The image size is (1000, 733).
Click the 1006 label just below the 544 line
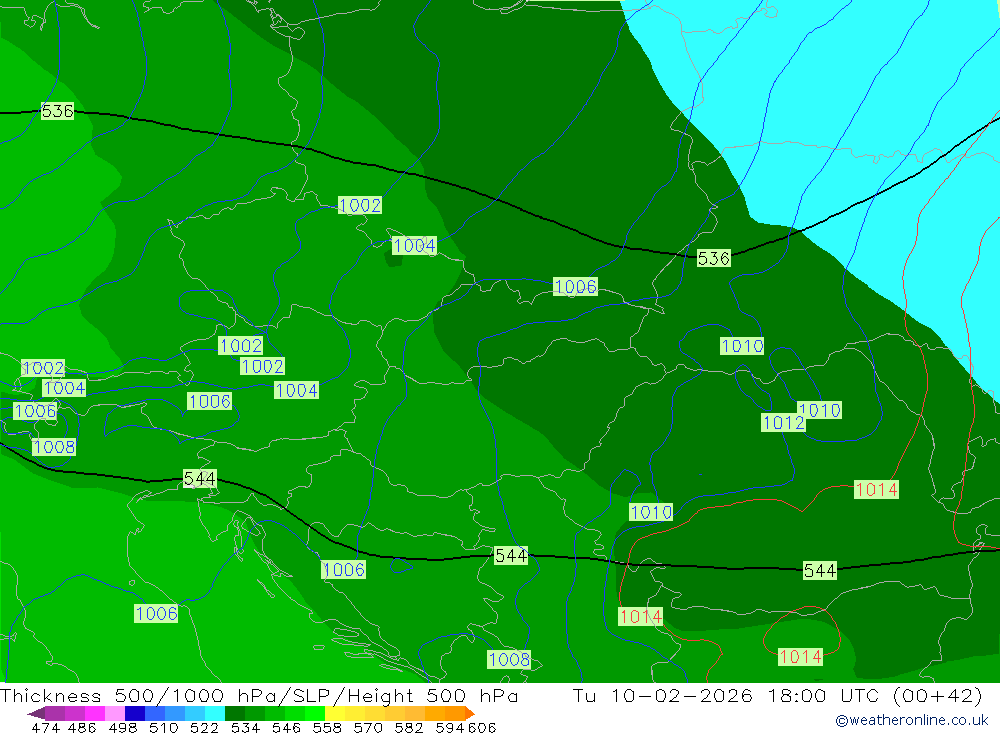[344, 570]
